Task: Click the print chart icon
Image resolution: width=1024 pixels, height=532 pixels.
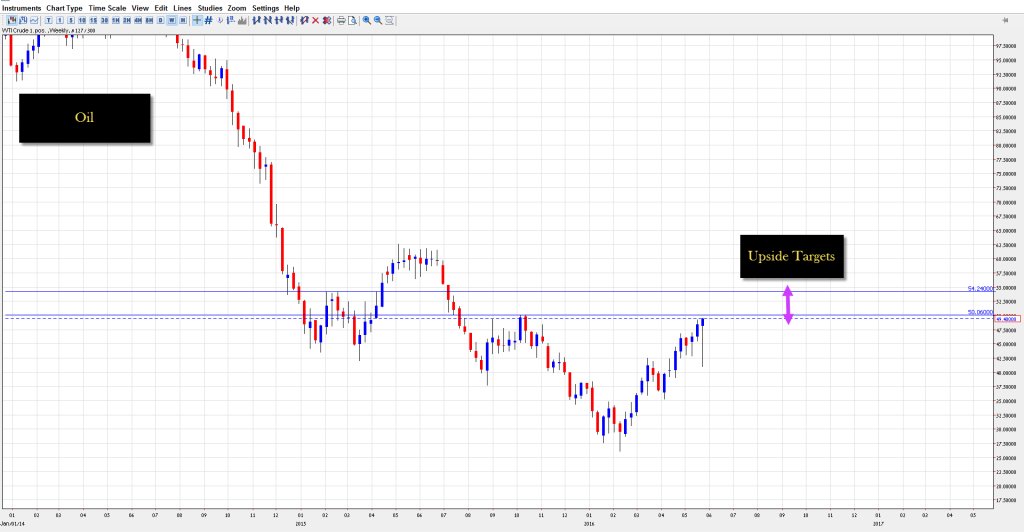Action: [x=341, y=20]
